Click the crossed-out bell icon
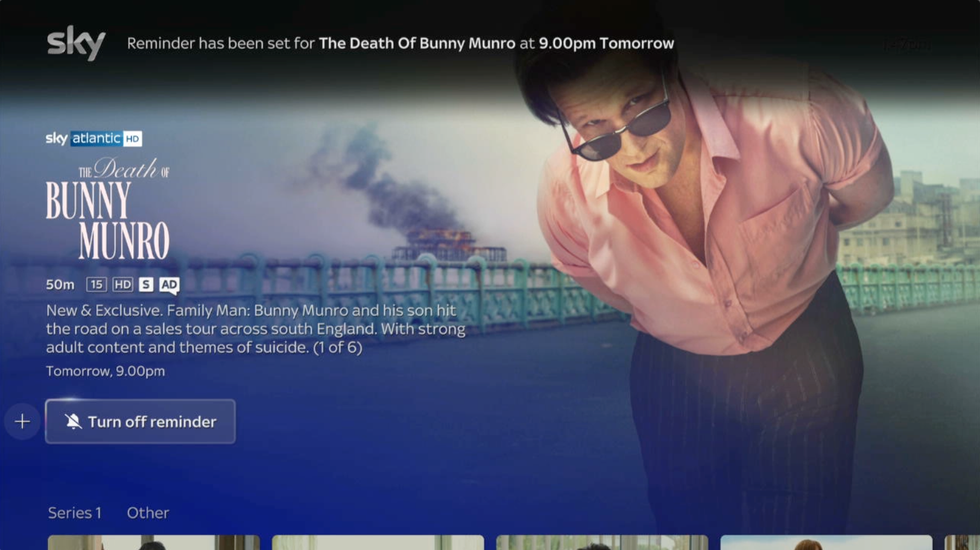Image resolution: width=980 pixels, height=550 pixels. pyautogui.click(x=73, y=422)
